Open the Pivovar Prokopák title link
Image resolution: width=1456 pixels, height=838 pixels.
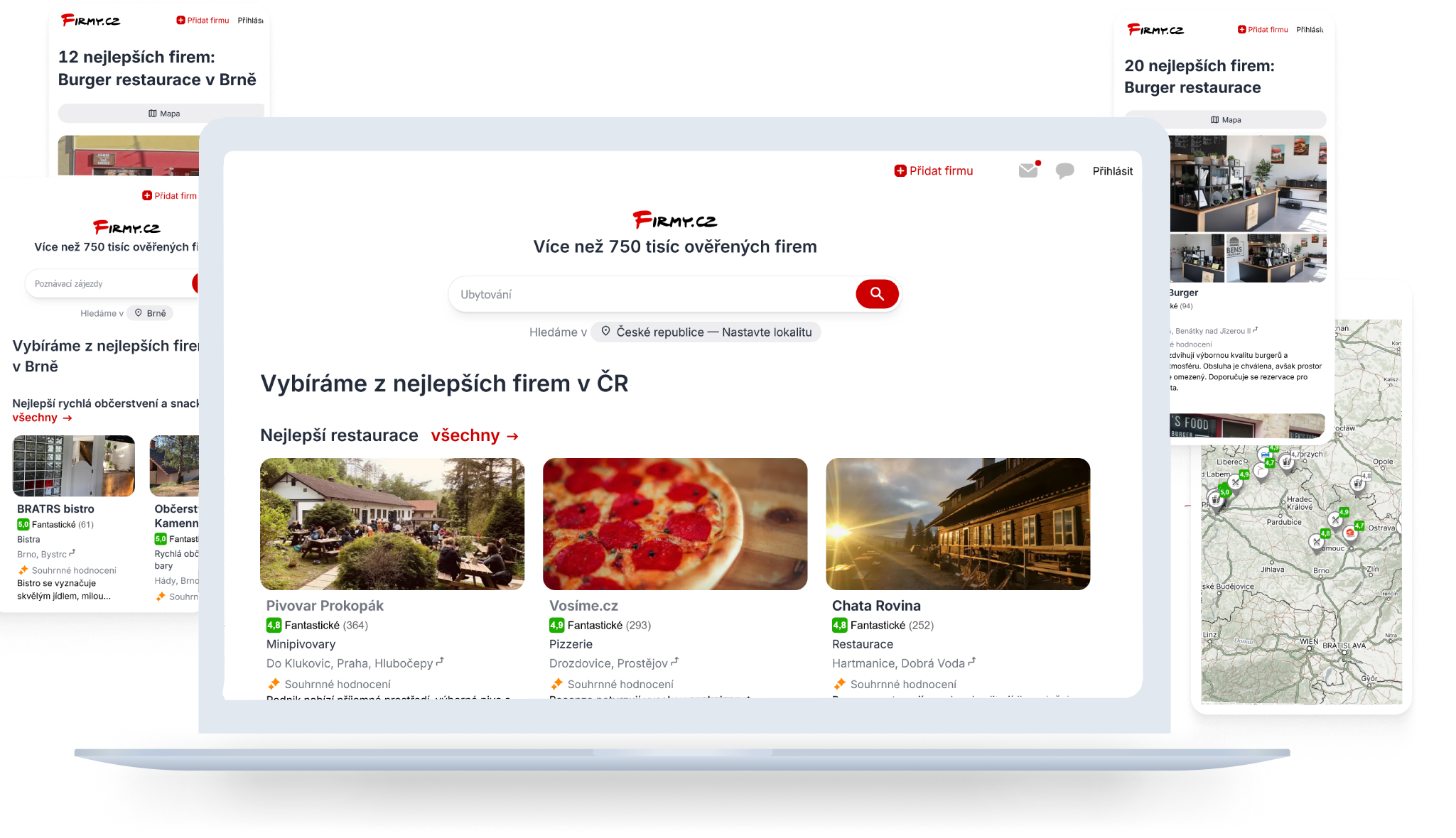tap(325, 606)
